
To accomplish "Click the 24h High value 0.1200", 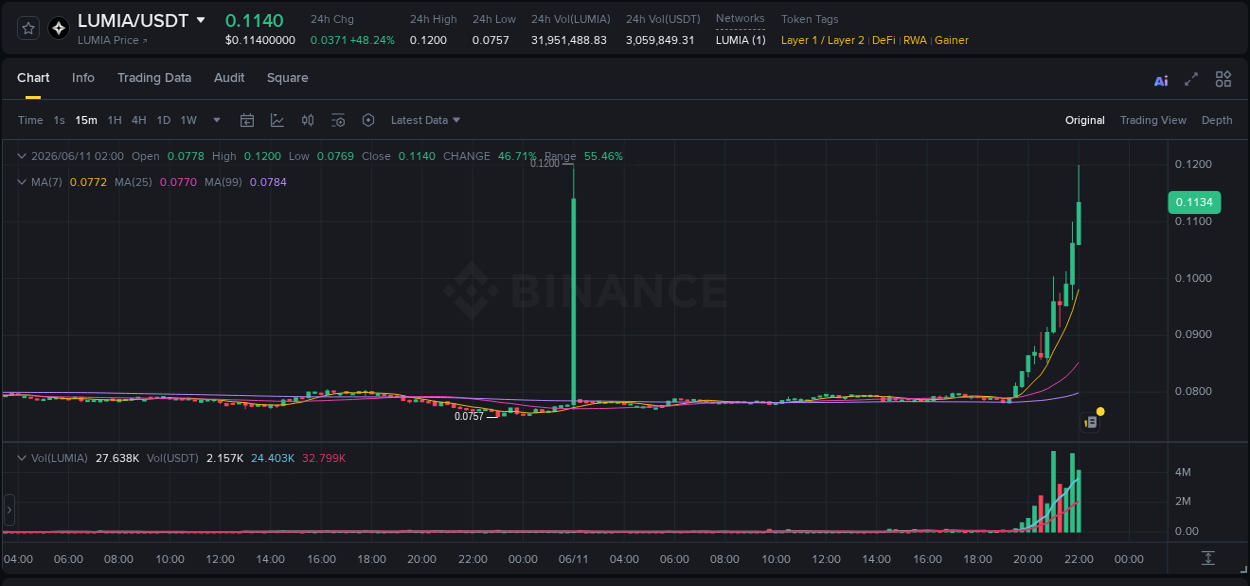I will pos(428,40).
